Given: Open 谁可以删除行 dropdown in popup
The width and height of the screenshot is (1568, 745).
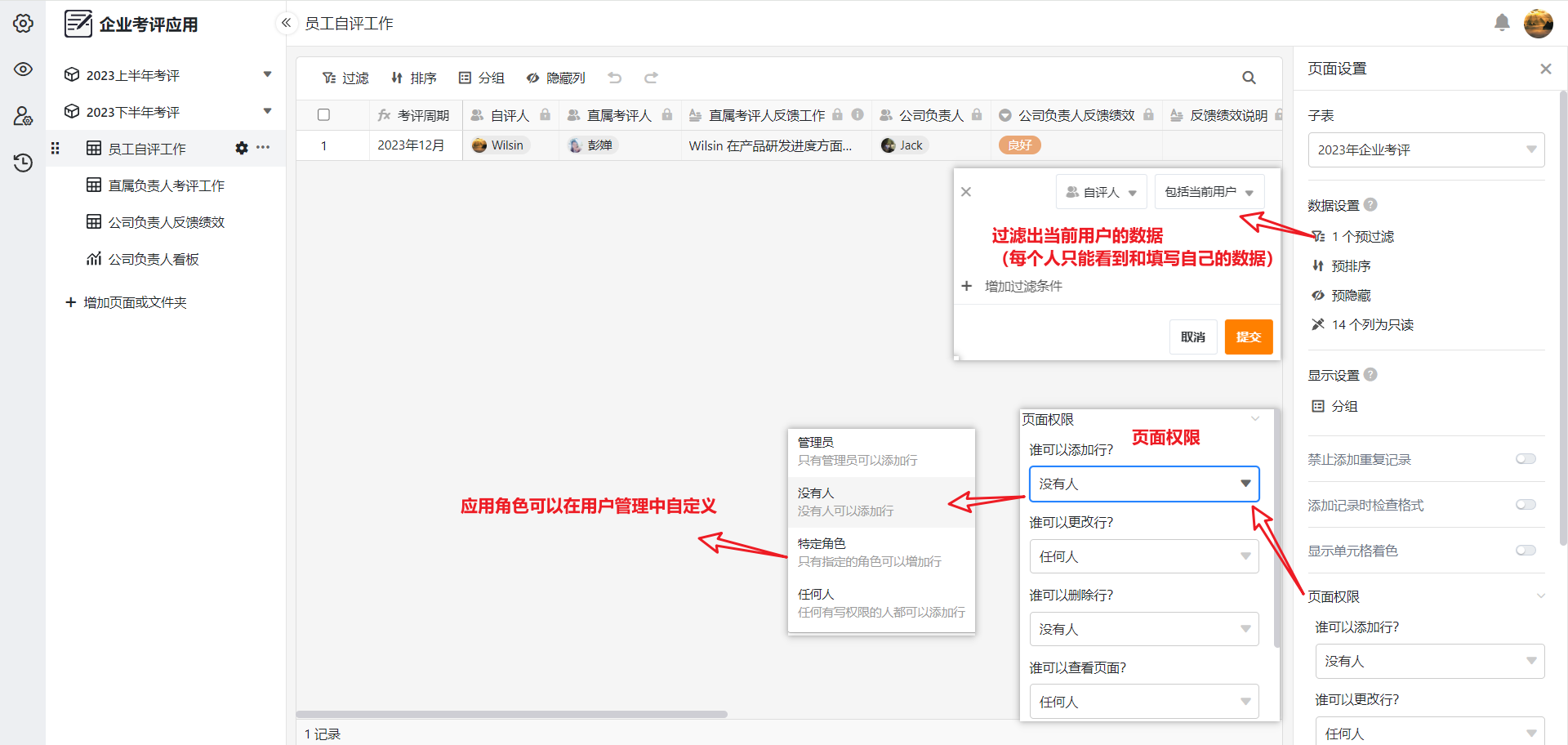Looking at the screenshot, I should pos(1143,629).
